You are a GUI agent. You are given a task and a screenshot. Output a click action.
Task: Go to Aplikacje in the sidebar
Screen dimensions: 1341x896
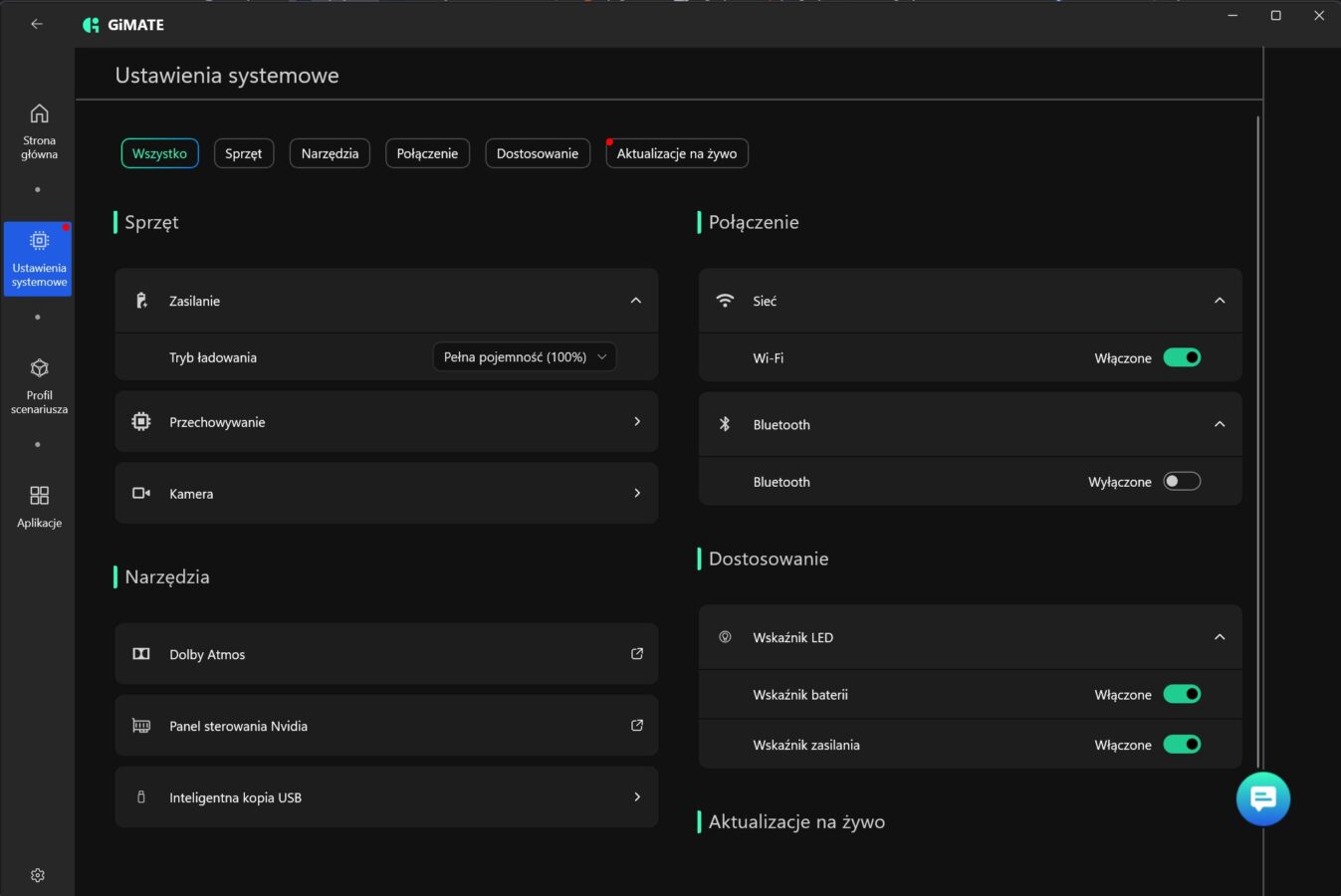[x=39, y=506]
